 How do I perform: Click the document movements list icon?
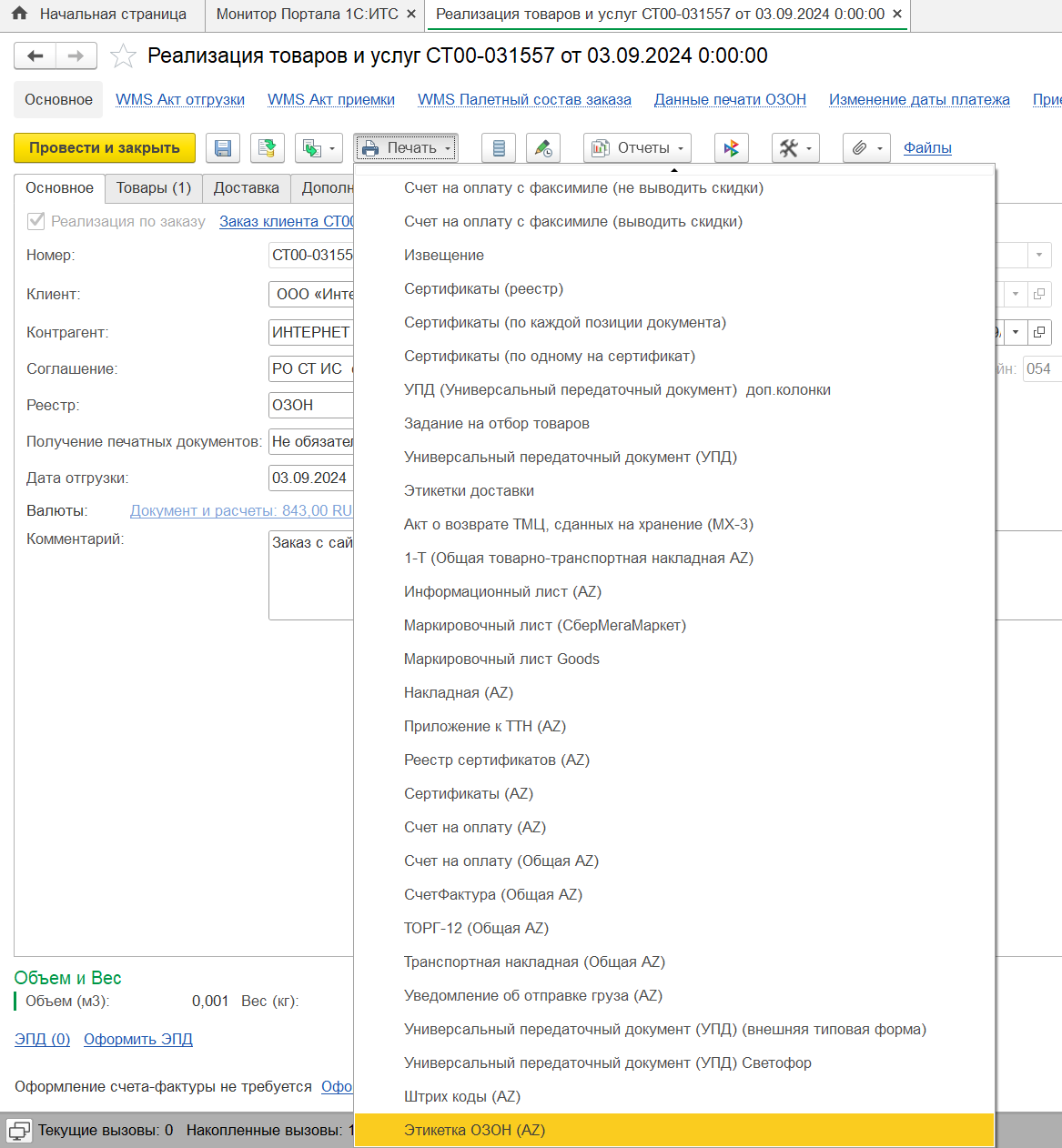(x=499, y=148)
